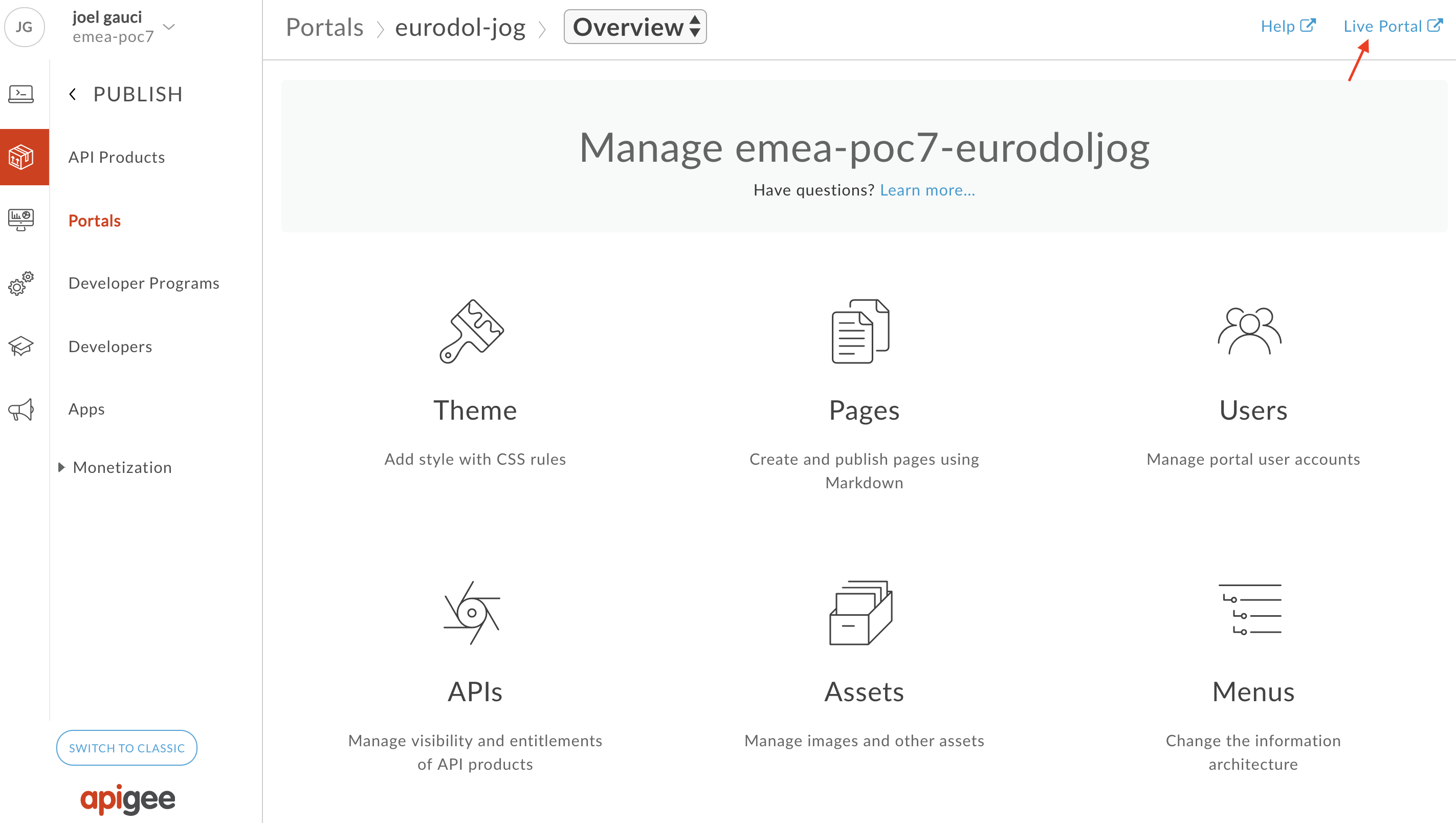The image size is (1456, 823).
Task: Click the Learn more... link
Action: click(928, 190)
